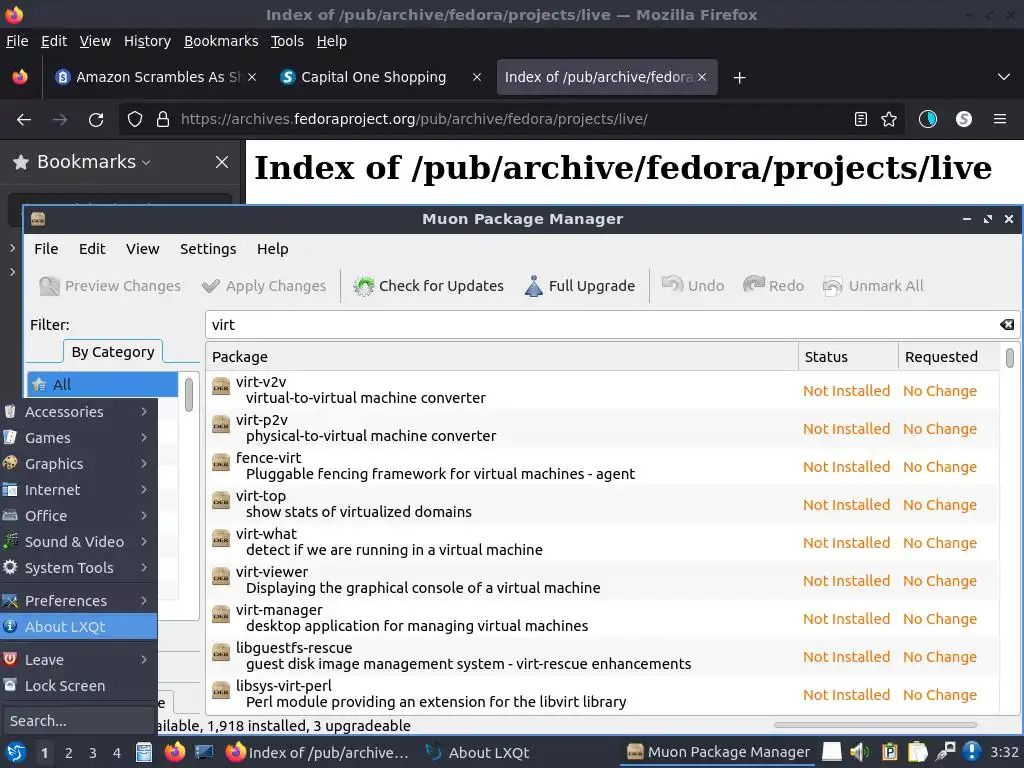Screen dimensions: 1024x768
Task: Click the Firefox back arrow
Action: [x=24, y=120]
